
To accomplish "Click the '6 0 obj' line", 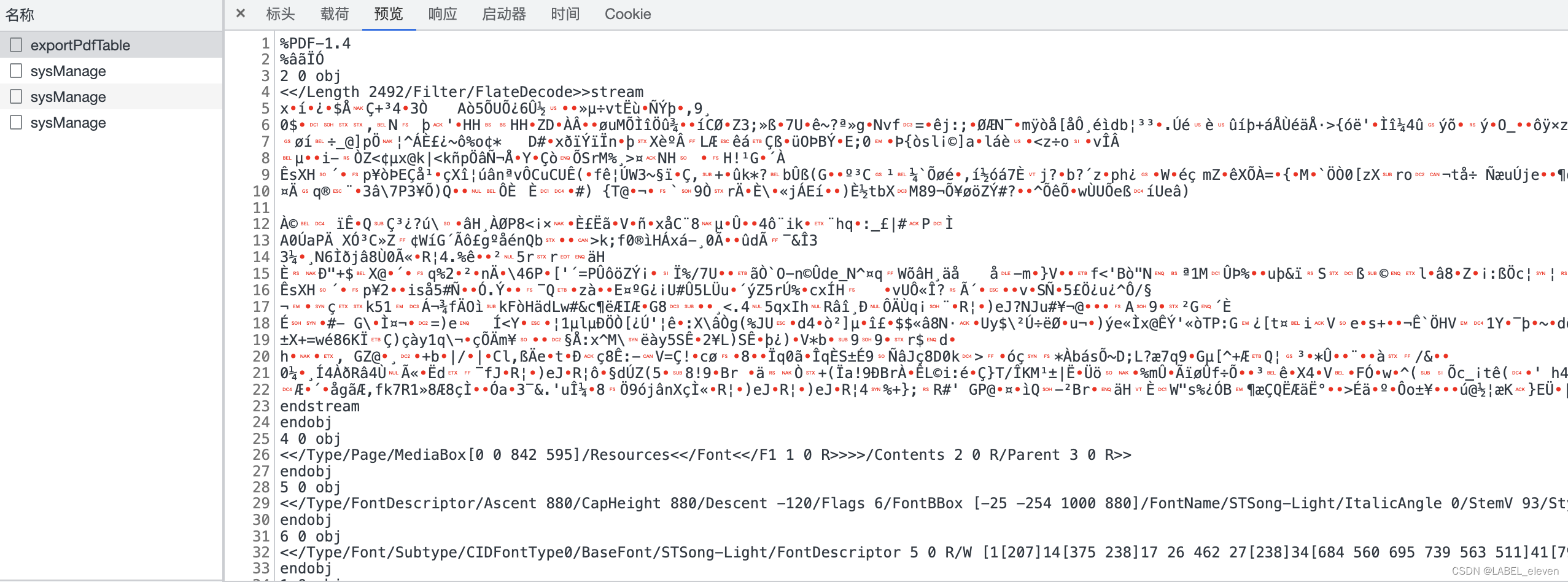I will pyautogui.click(x=310, y=537).
